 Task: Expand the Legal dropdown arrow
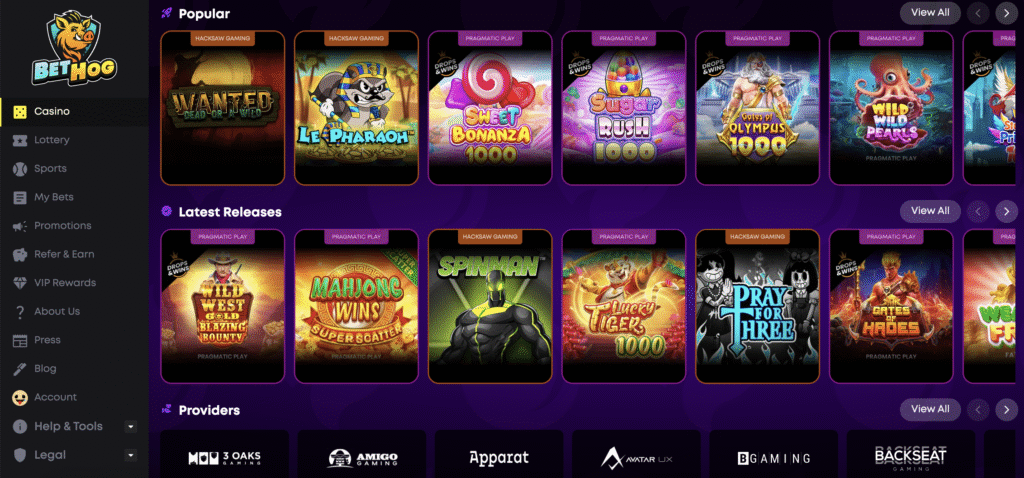click(x=131, y=455)
